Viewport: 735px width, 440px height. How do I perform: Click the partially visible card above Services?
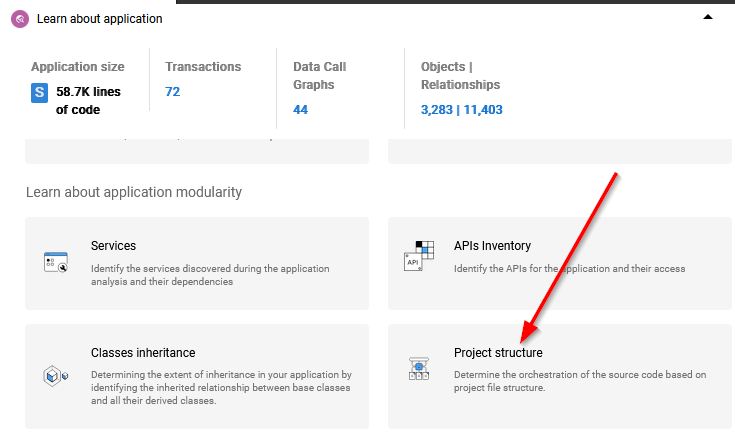point(197,151)
